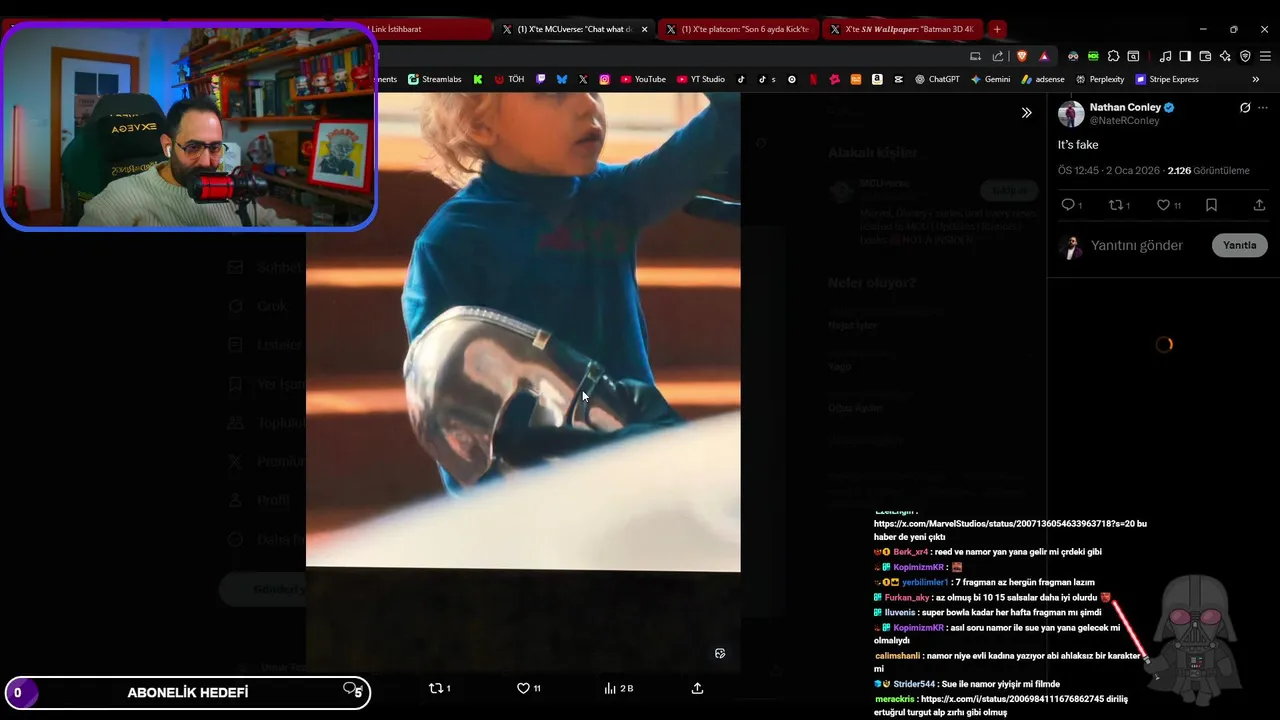Share icon below the media viewer
Image resolution: width=1280 pixels, height=720 pixels.
point(697,688)
